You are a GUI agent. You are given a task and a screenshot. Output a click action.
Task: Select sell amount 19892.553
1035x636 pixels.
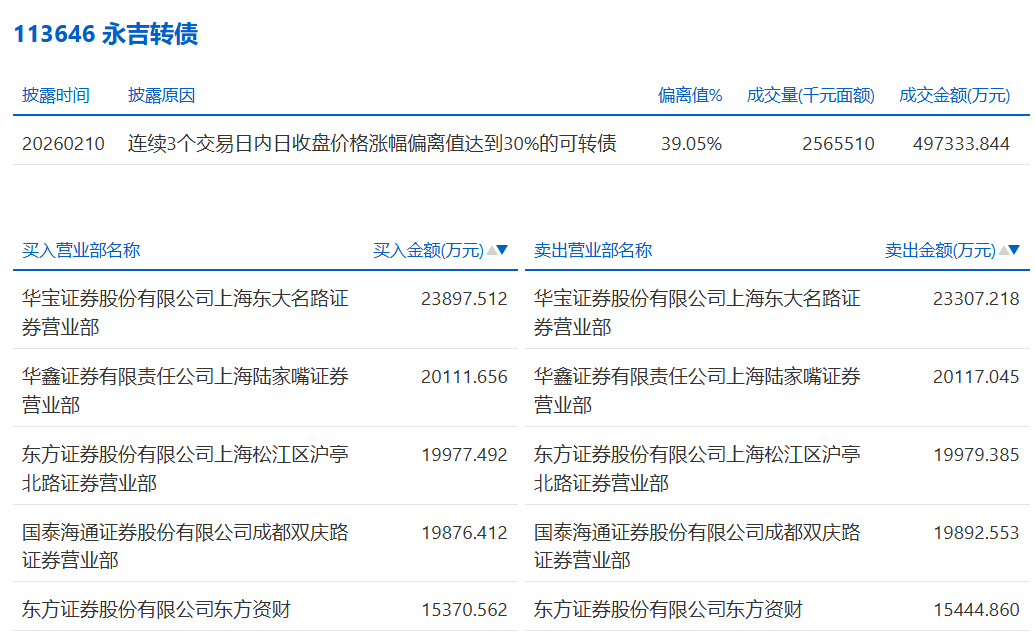click(976, 532)
